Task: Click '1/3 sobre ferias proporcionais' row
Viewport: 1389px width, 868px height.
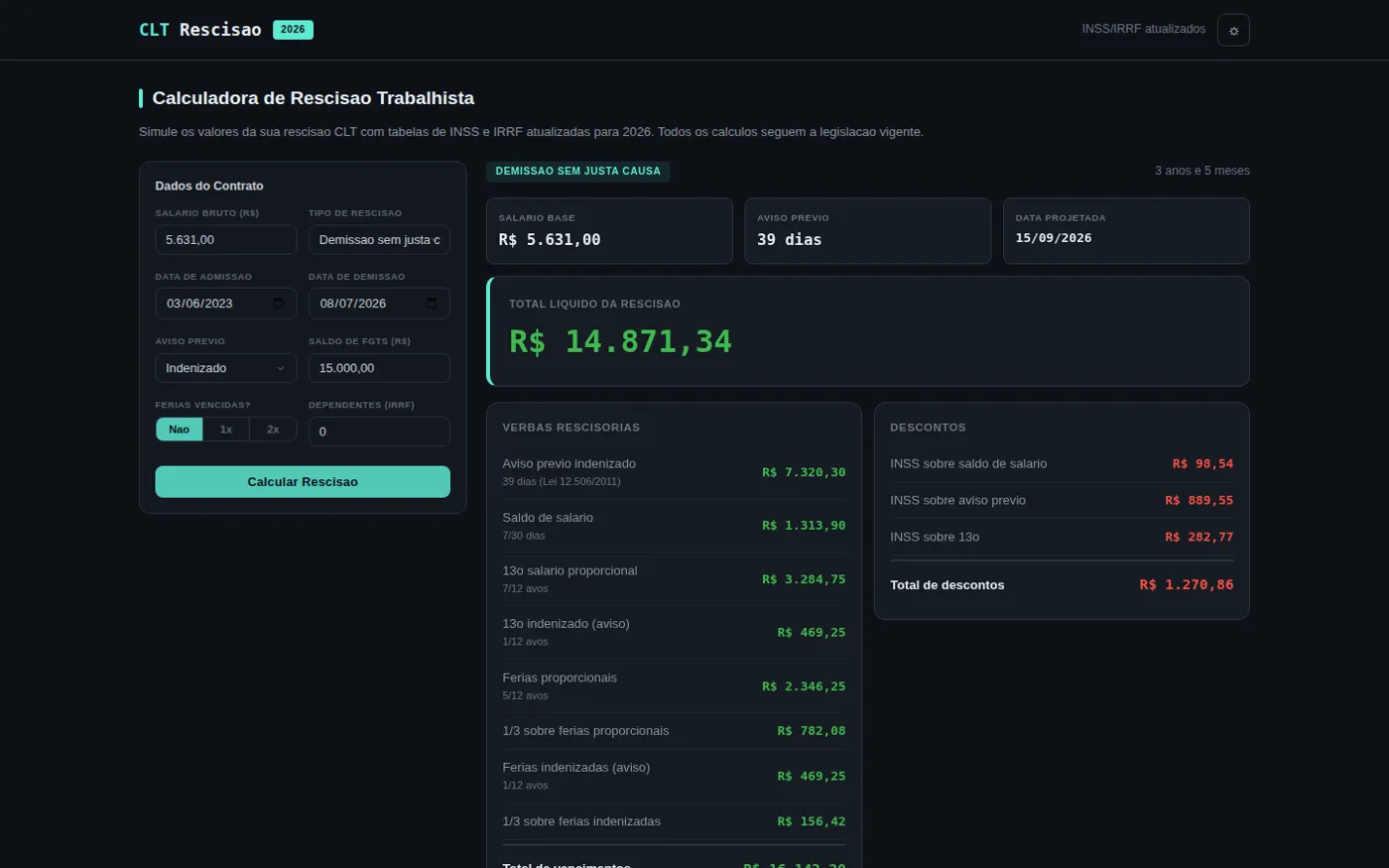Action: [x=675, y=731]
